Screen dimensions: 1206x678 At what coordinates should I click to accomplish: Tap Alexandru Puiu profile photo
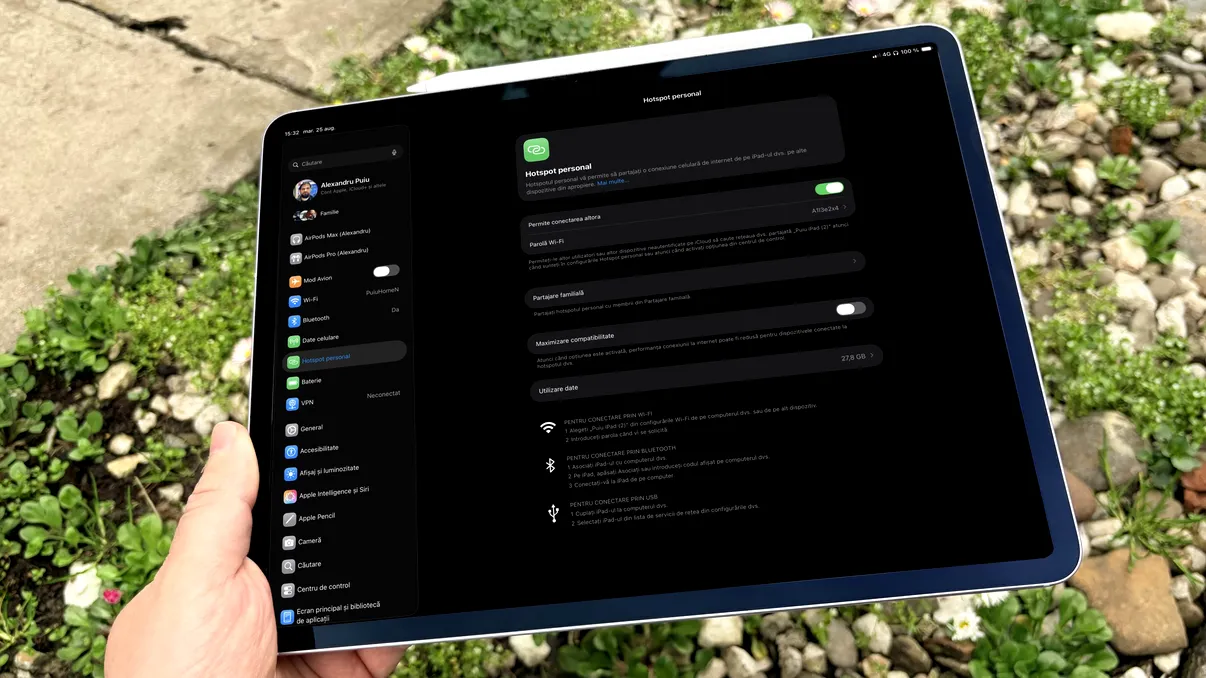(305, 190)
